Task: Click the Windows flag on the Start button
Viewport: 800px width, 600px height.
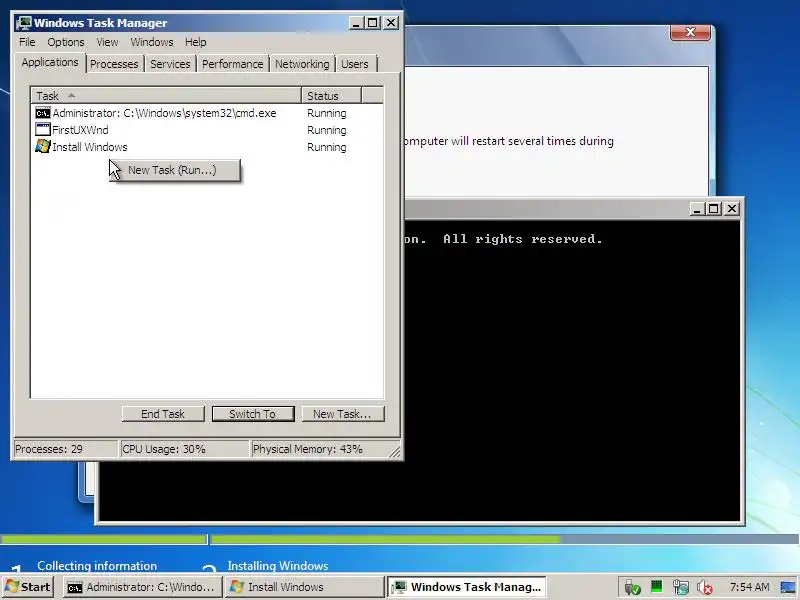Action: (x=12, y=587)
